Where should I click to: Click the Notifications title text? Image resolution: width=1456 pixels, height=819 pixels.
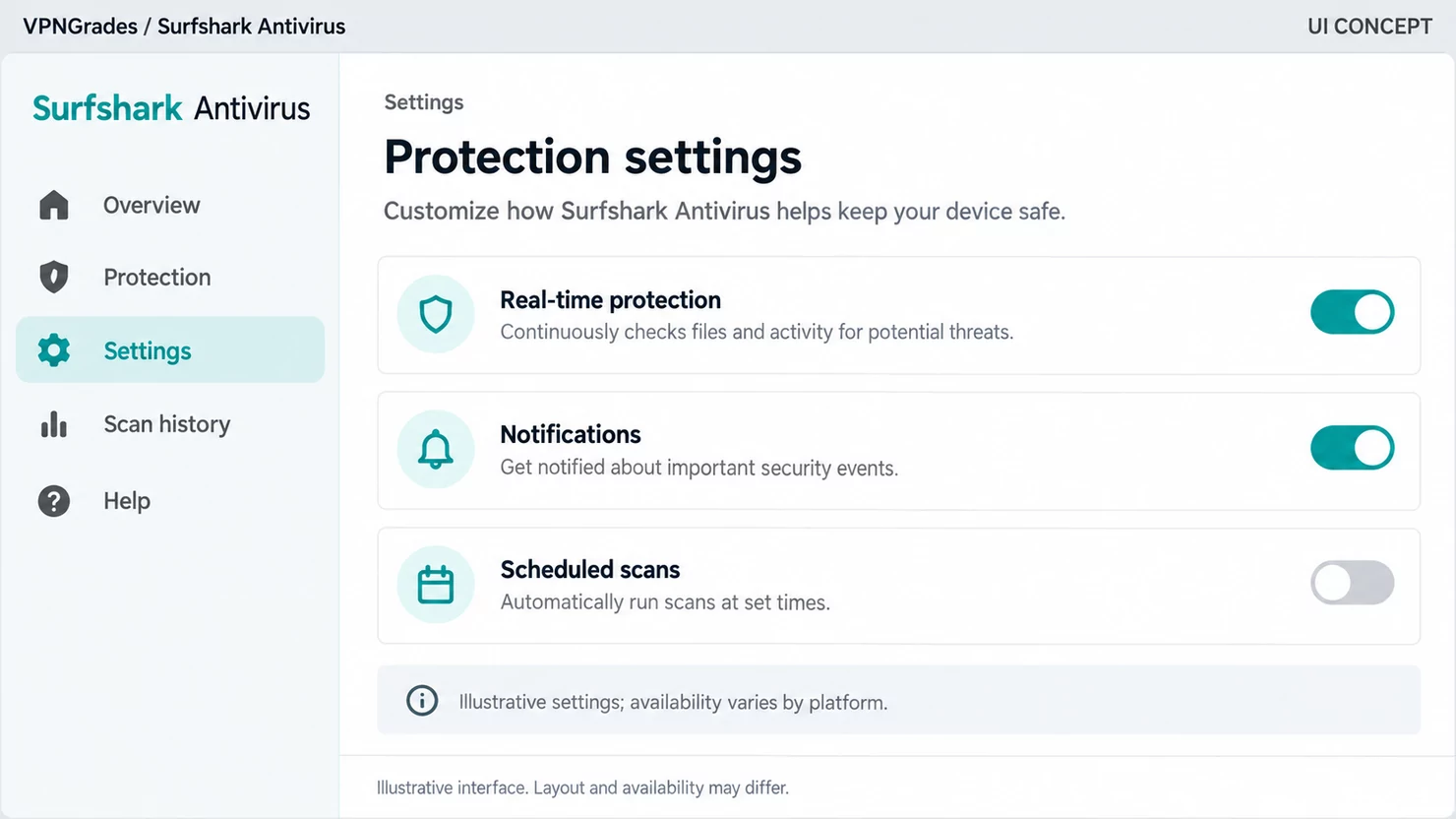(571, 434)
